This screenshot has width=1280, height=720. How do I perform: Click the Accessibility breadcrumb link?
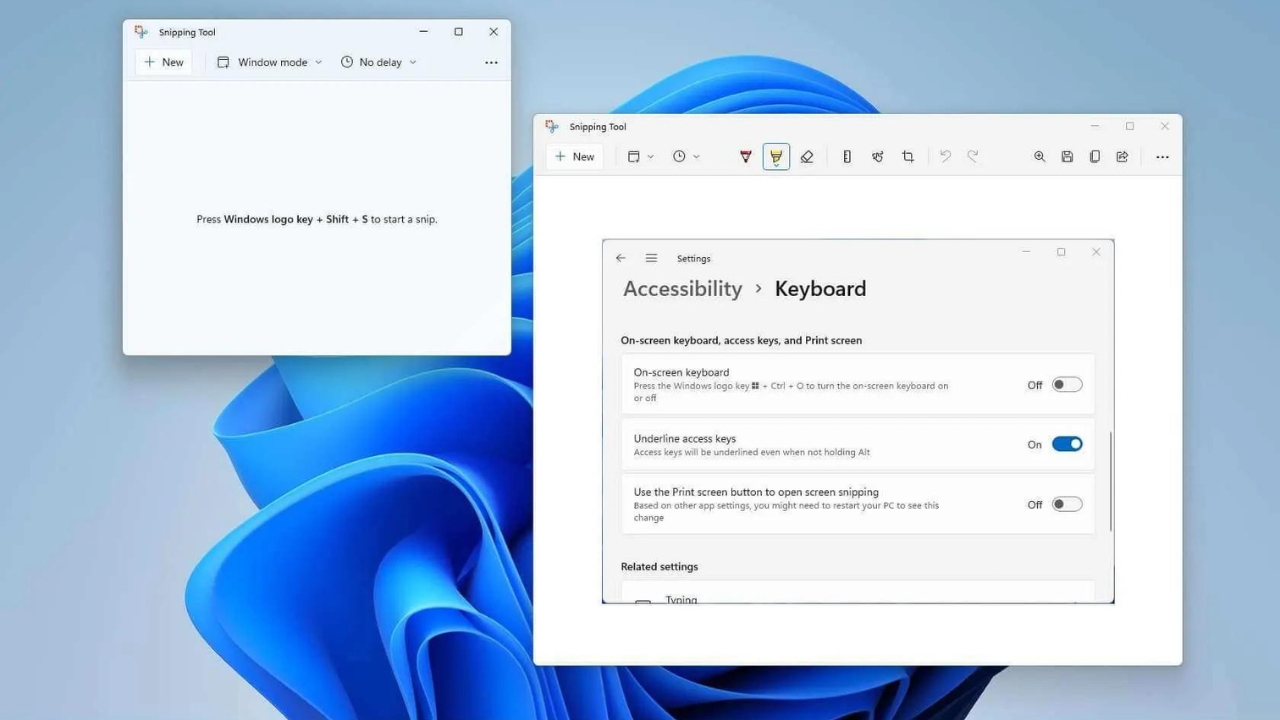(683, 289)
